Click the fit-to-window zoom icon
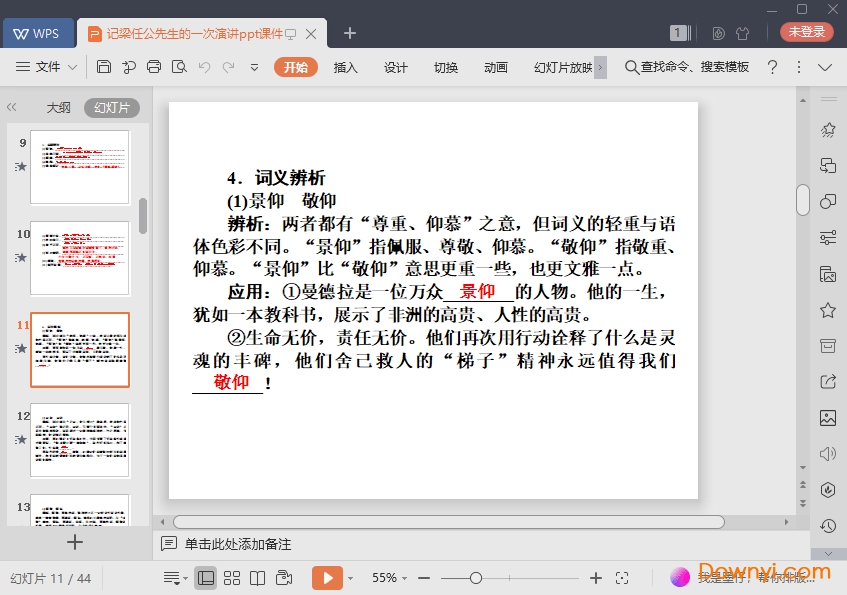Screen dimensions: 847x595 coord(622,578)
